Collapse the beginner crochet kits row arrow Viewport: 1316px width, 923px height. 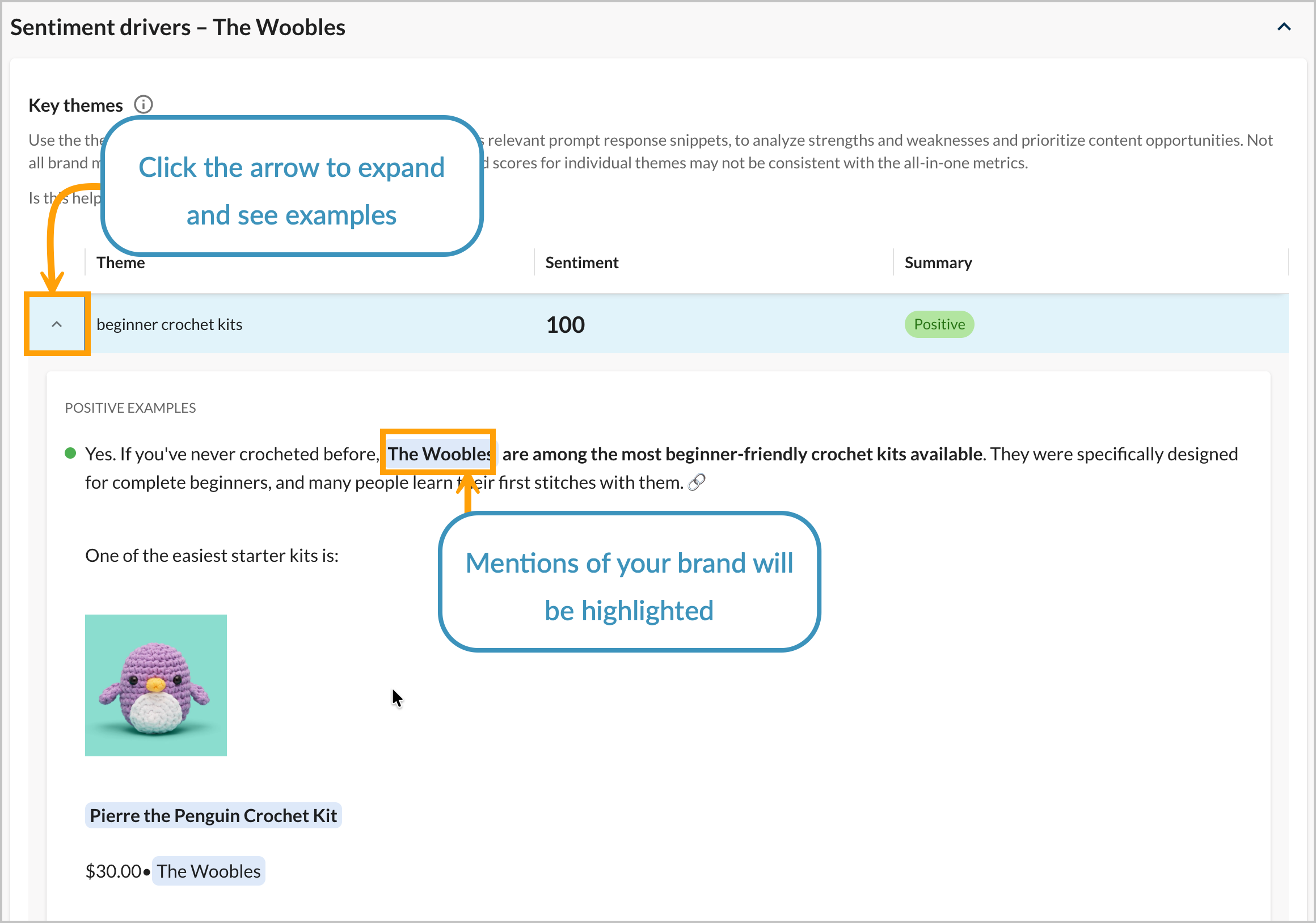[57, 324]
